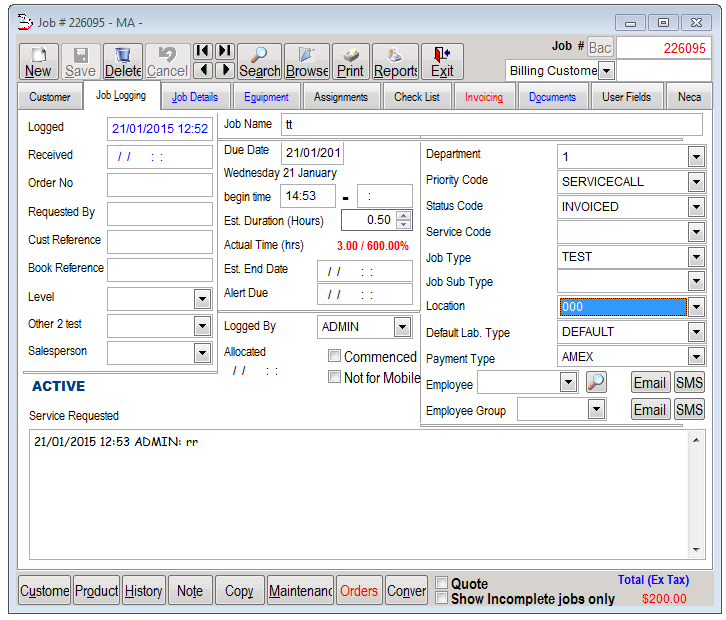Jump to first record arrow button
Viewport: 726px width, 620px height.
(203, 51)
